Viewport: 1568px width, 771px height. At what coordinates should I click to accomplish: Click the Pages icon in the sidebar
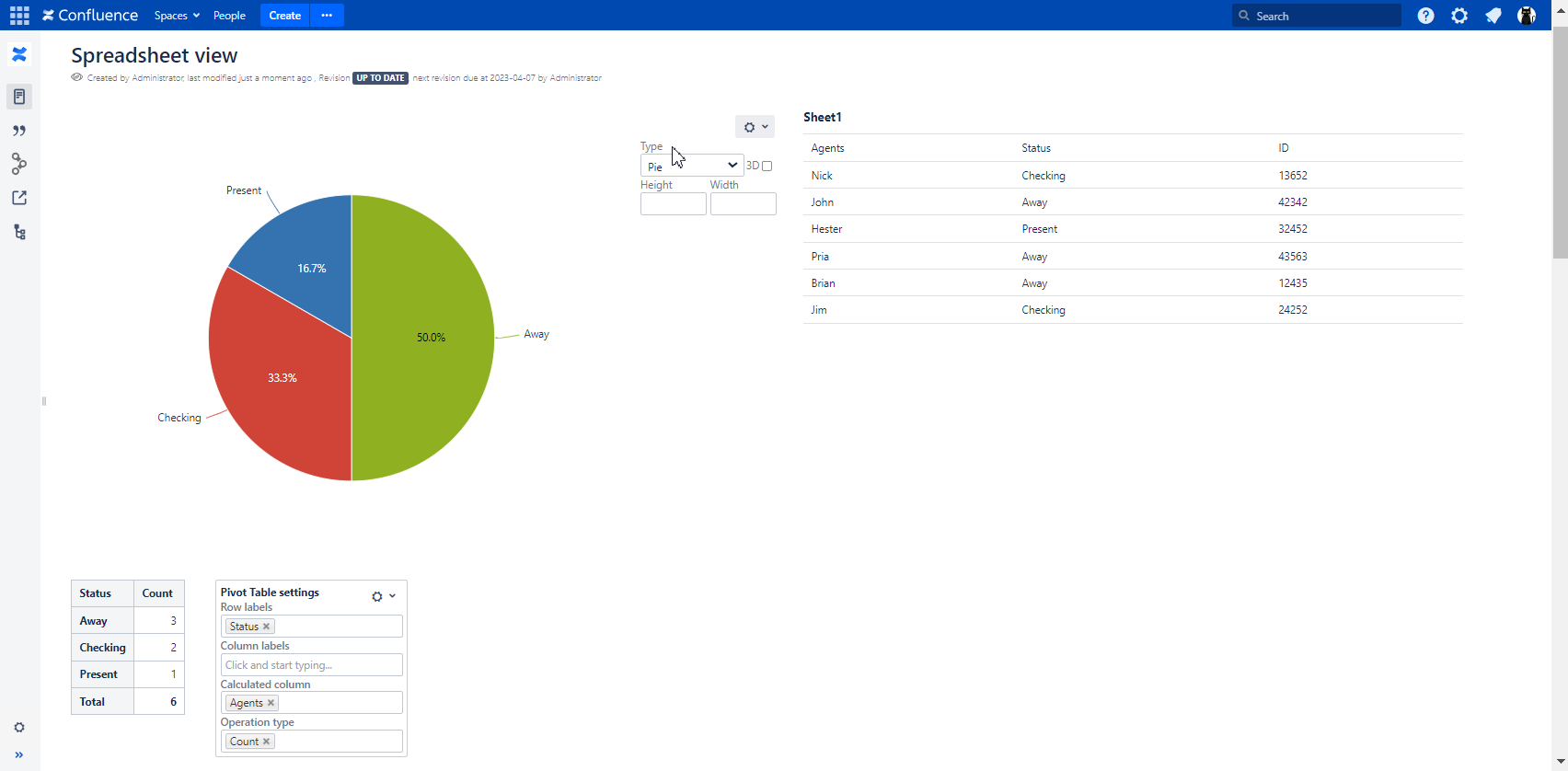coord(19,97)
